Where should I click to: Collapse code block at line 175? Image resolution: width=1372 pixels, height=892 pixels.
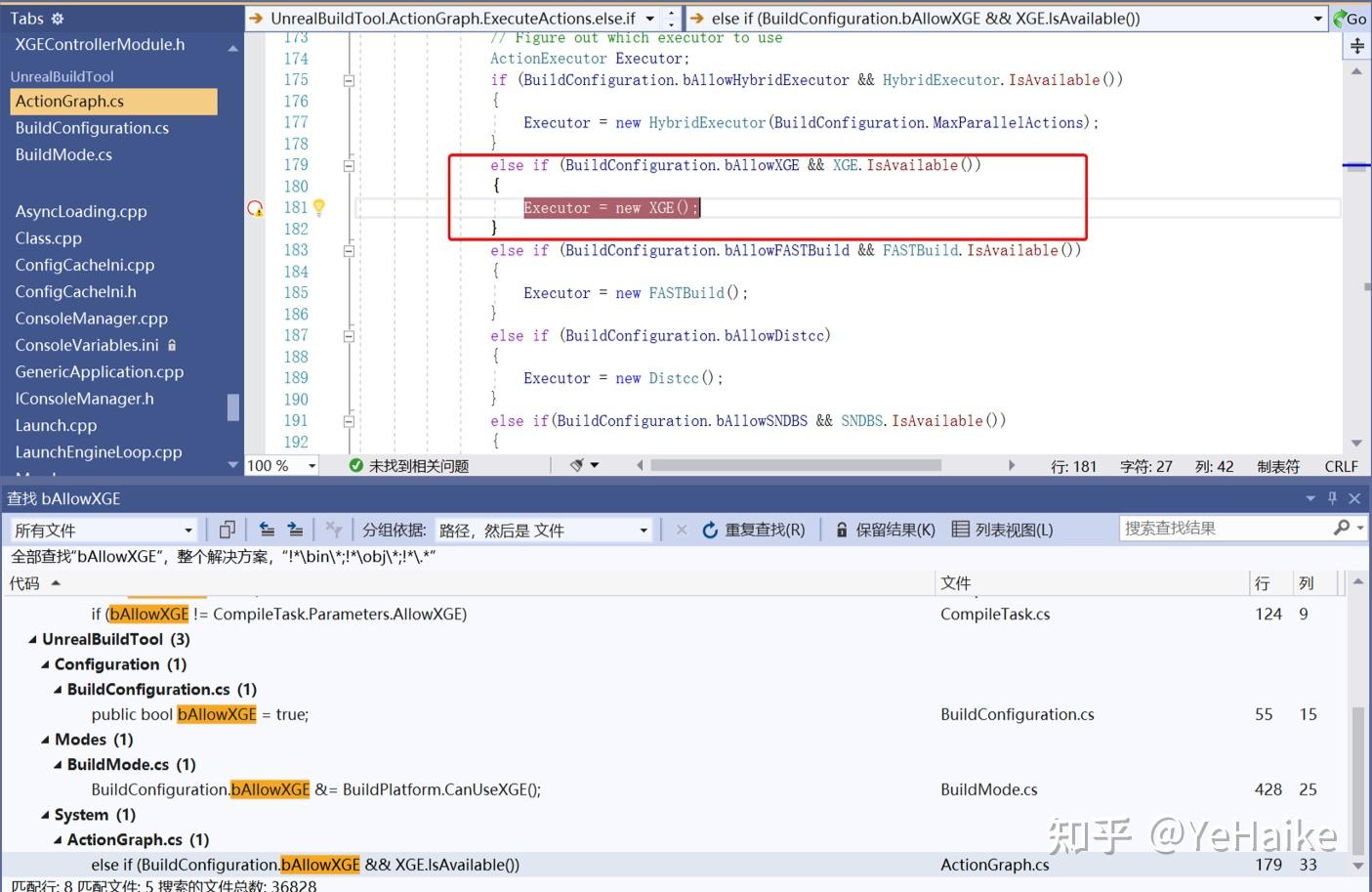tap(349, 80)
